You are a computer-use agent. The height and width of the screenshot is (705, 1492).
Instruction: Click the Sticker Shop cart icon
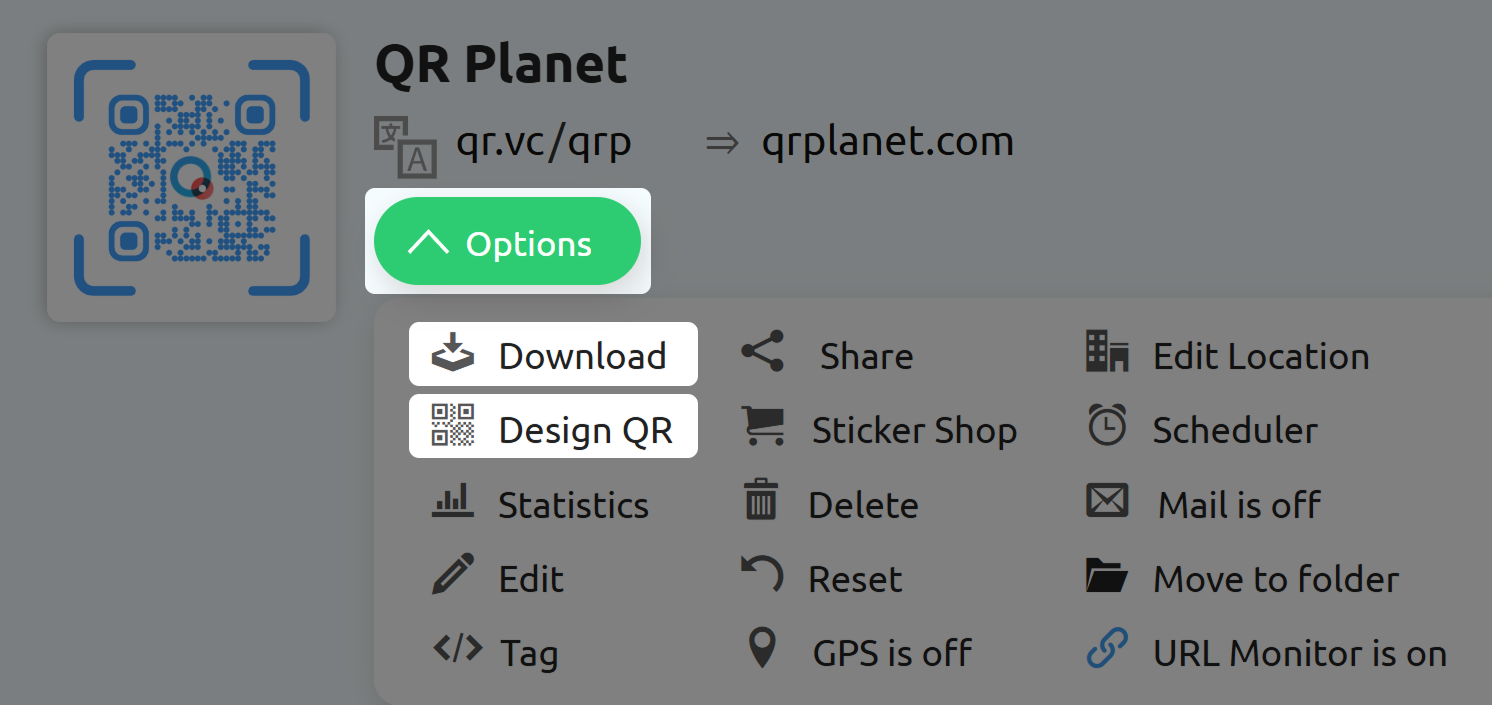763,425
